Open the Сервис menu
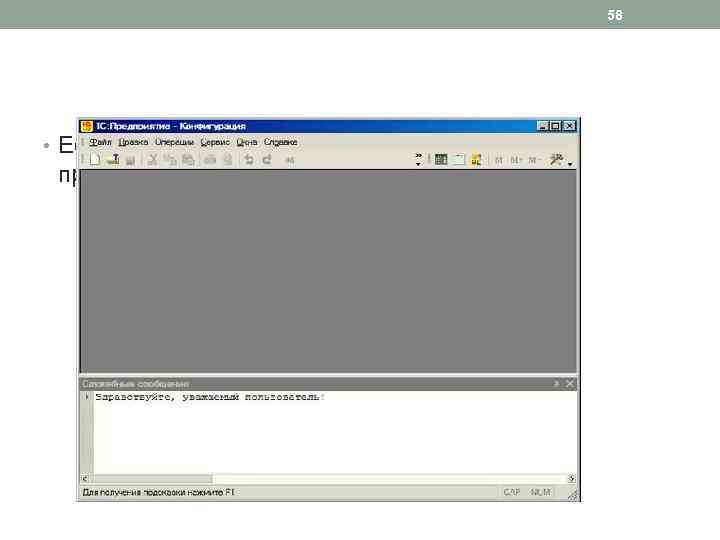This screenshot has width=720, height=540. [x=215, y=142]
